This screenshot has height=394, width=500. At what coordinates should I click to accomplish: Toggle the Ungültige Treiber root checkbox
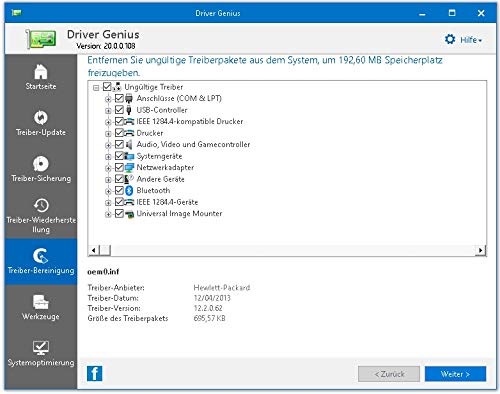pyautogui.click(x=107, y=87)
